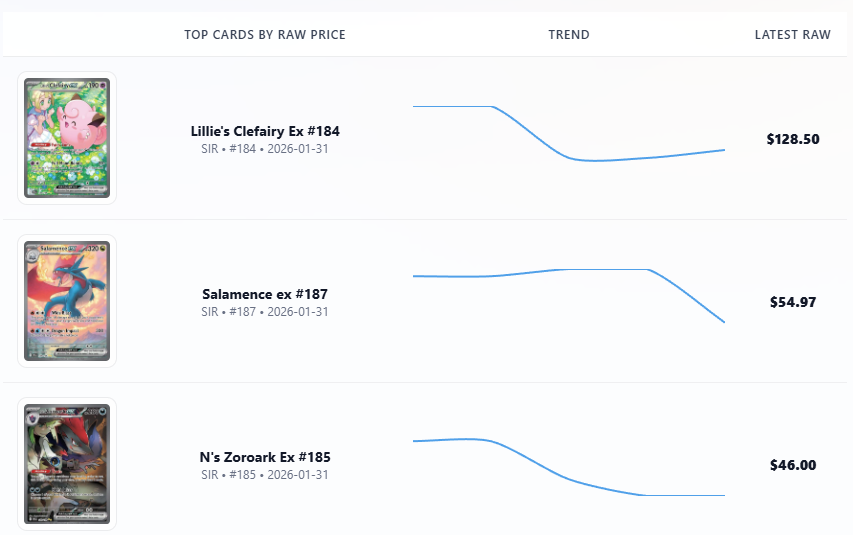The height and width of the screenshot is (535, 853).
Task: Click the $128.50 latest raw price
Action: click(793, 139)
